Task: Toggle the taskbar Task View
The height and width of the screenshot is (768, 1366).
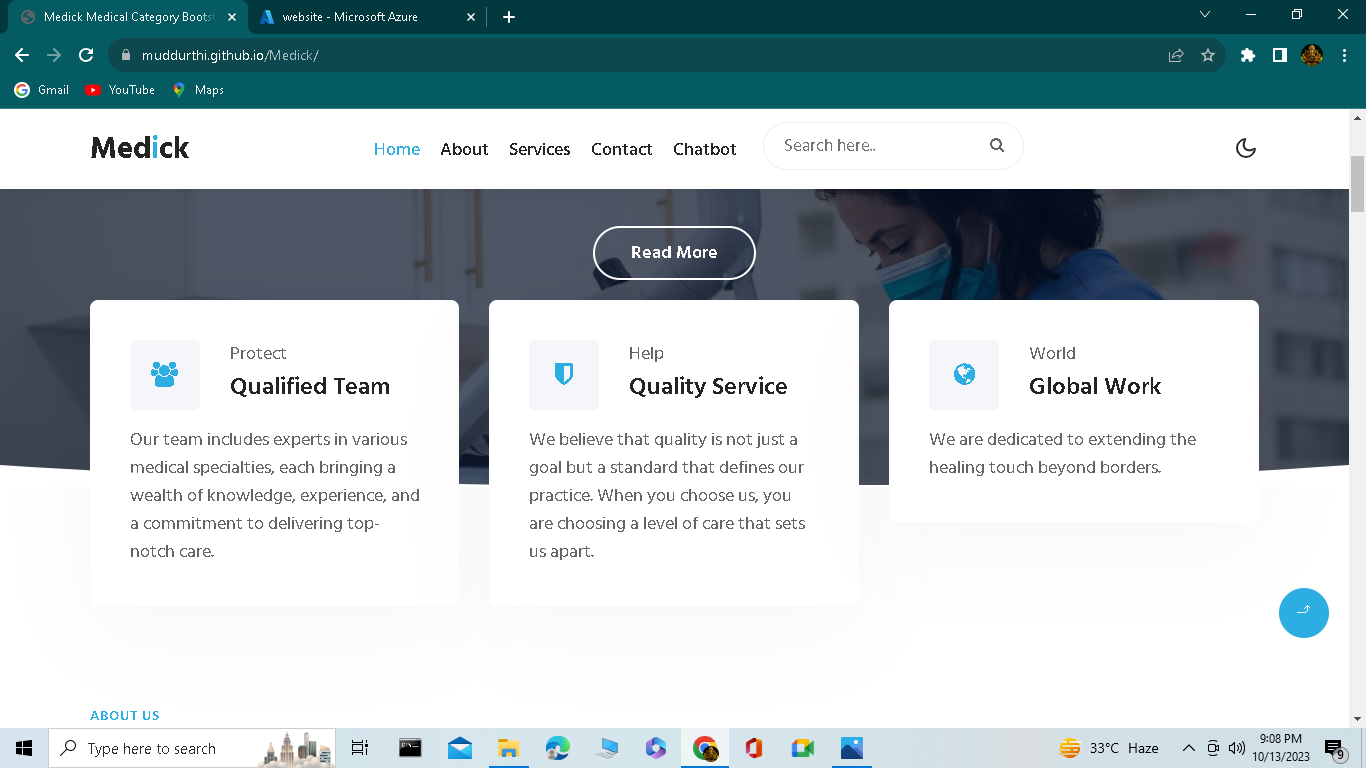Action: click(359, 747)
